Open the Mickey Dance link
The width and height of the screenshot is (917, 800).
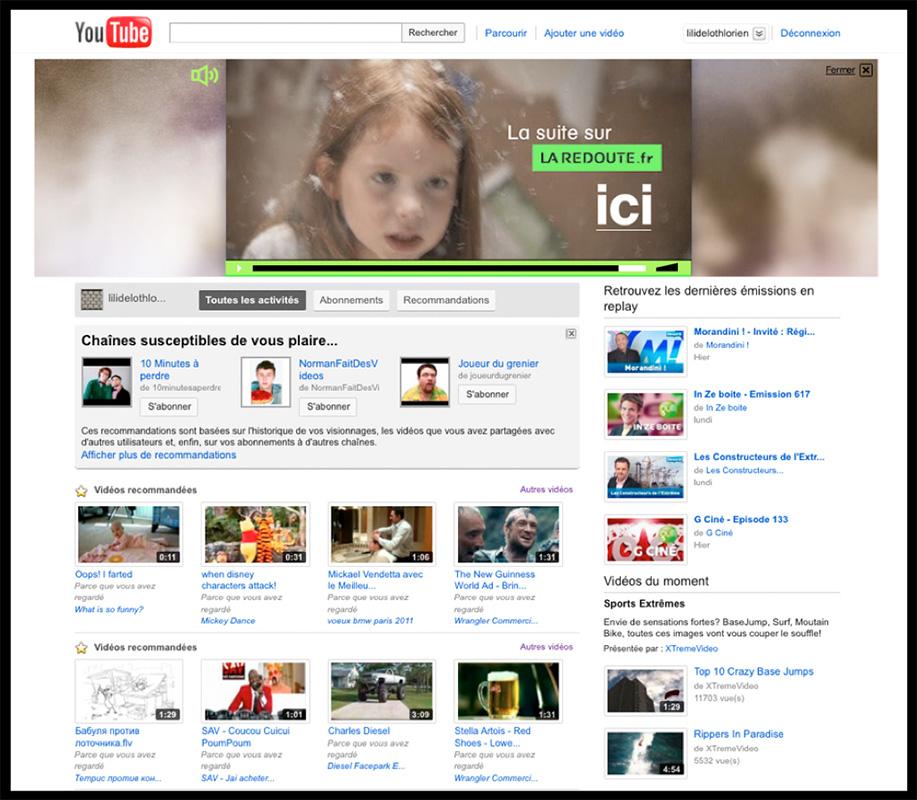pos(228,620)
